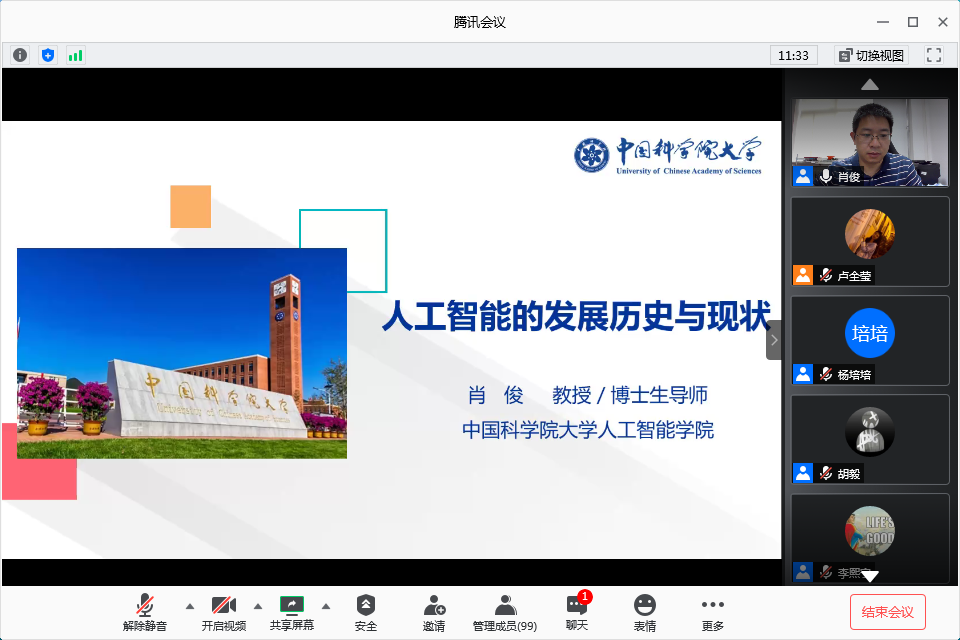Click the 腾讯会议 window title
Screen dimensions: 960x640
pos(479,22)
